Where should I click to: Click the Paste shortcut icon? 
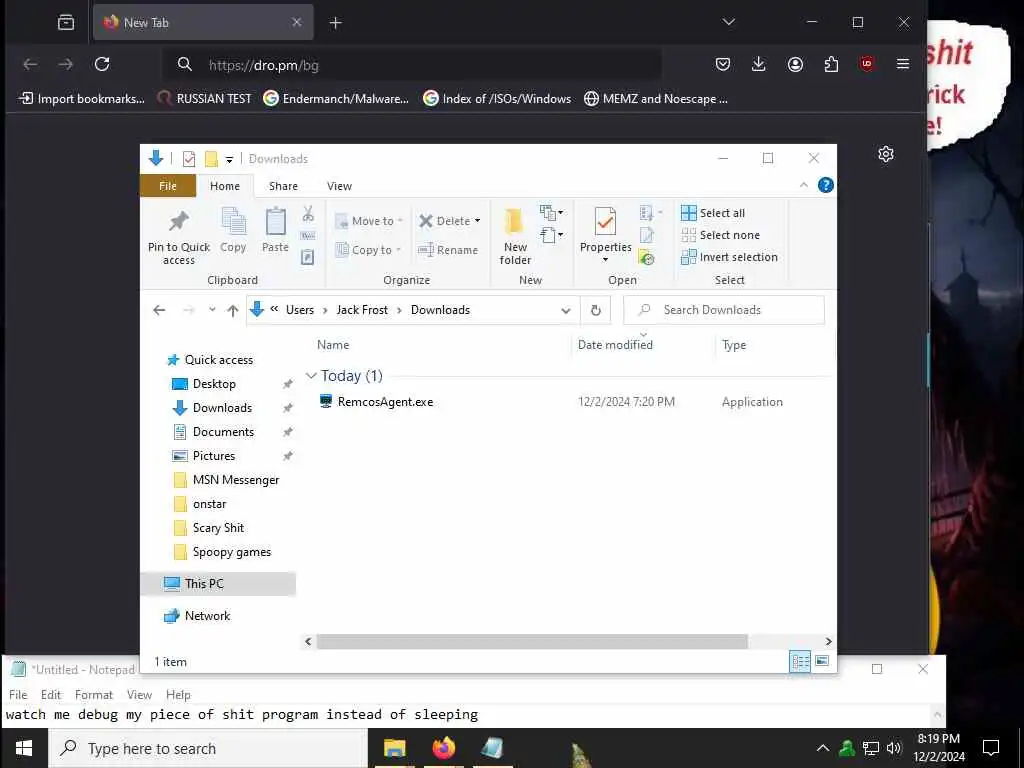tap(308, 257)
